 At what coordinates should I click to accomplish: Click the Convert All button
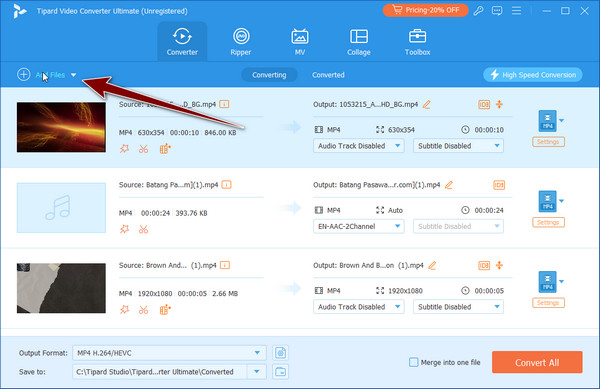(x=537, y=362)
